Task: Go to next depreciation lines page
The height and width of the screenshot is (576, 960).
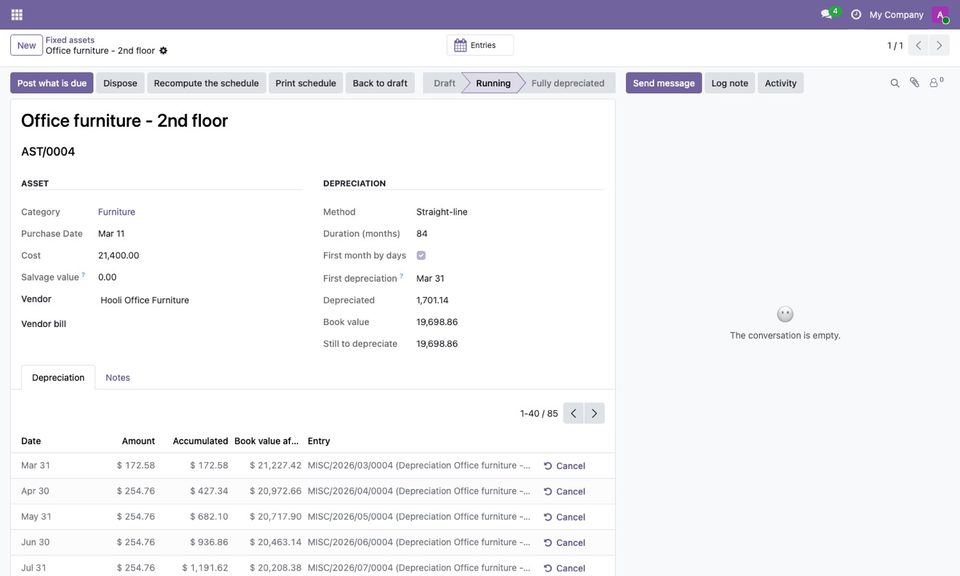Action: point(594,413)
